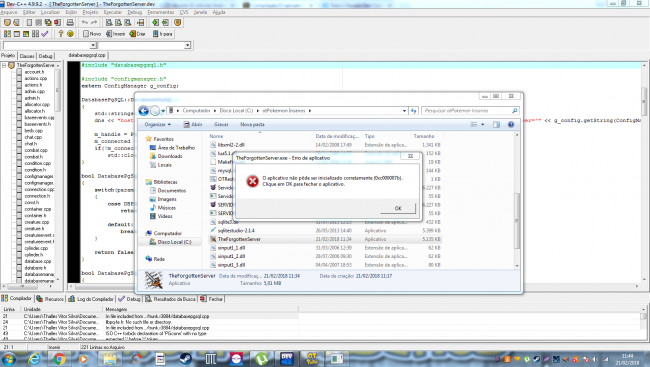Click OK in the error dialog
The image size is (650, 367).
point(398,208)
